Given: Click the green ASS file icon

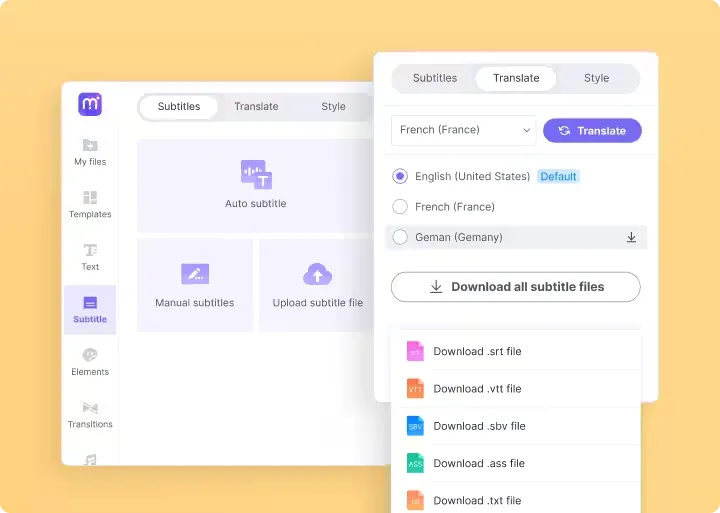Looking at the screenshot, I should pos(415,463).
